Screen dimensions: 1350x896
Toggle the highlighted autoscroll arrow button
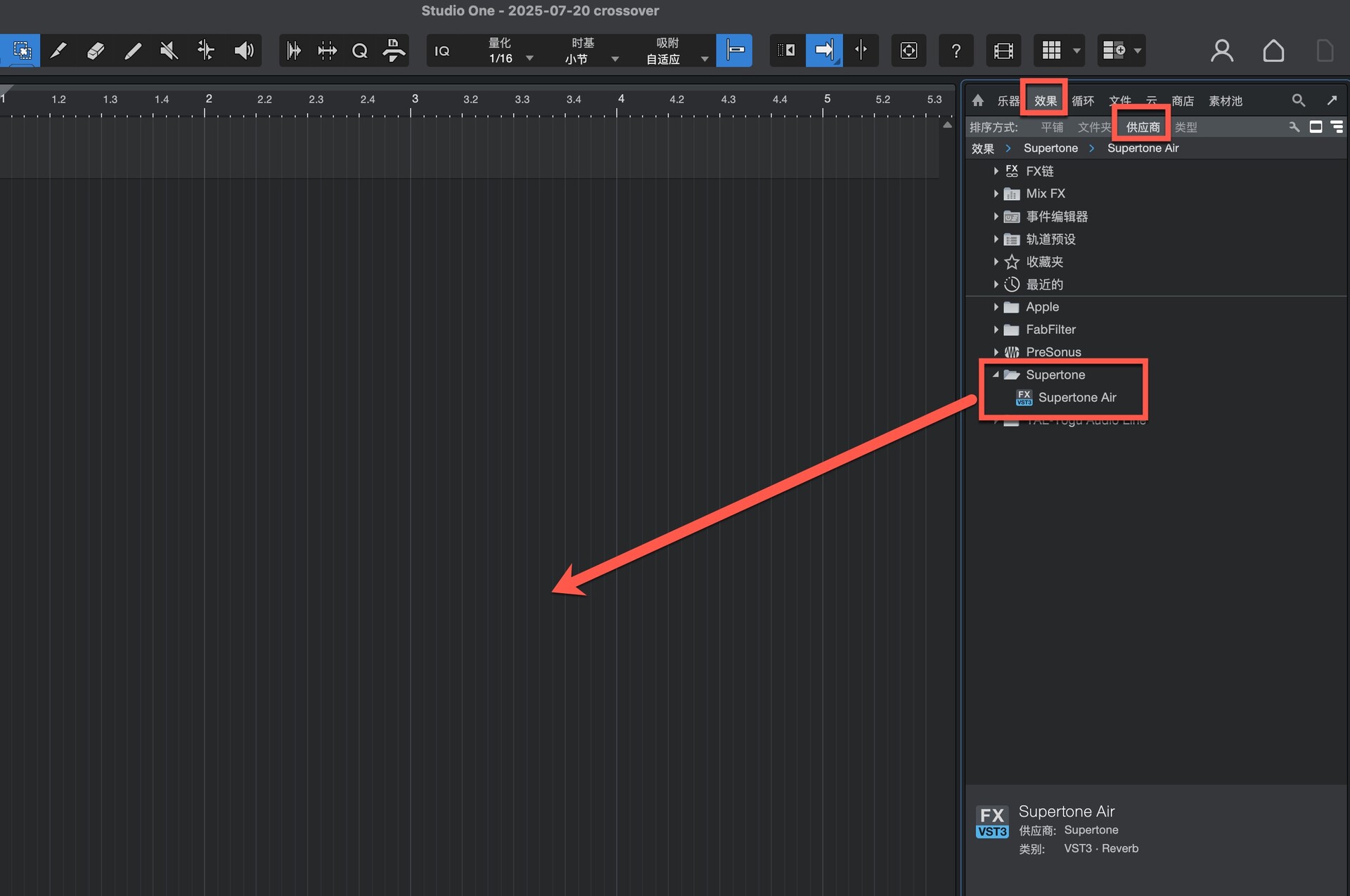(824, 51)
